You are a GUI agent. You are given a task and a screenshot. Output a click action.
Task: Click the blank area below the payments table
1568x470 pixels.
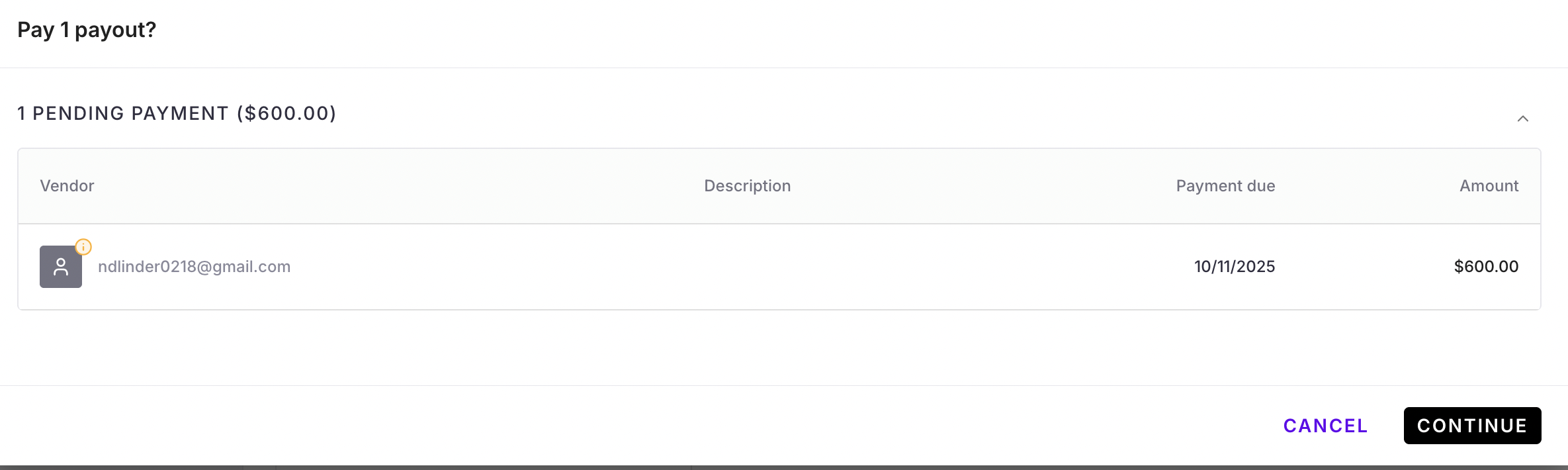784,348
